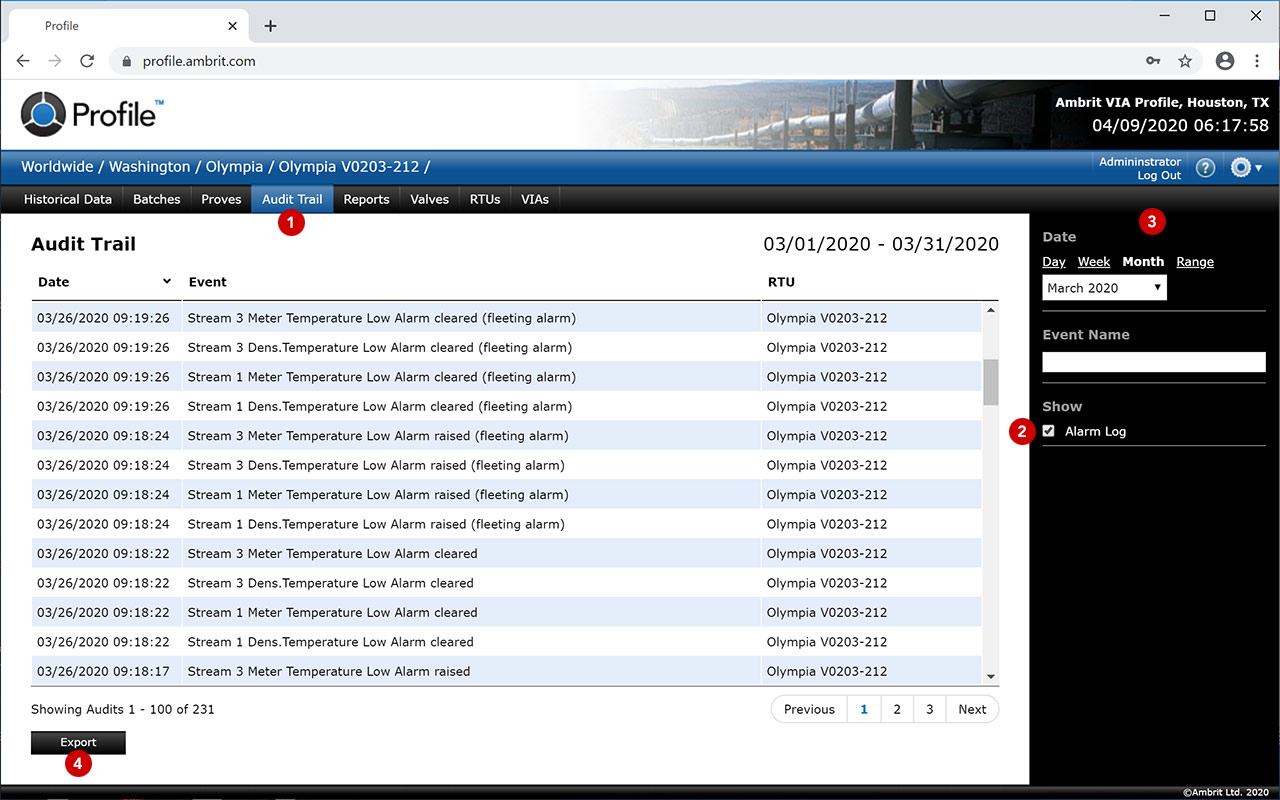
Task: Open the browser three-dot menu
Action: [x=1257, y=61]
